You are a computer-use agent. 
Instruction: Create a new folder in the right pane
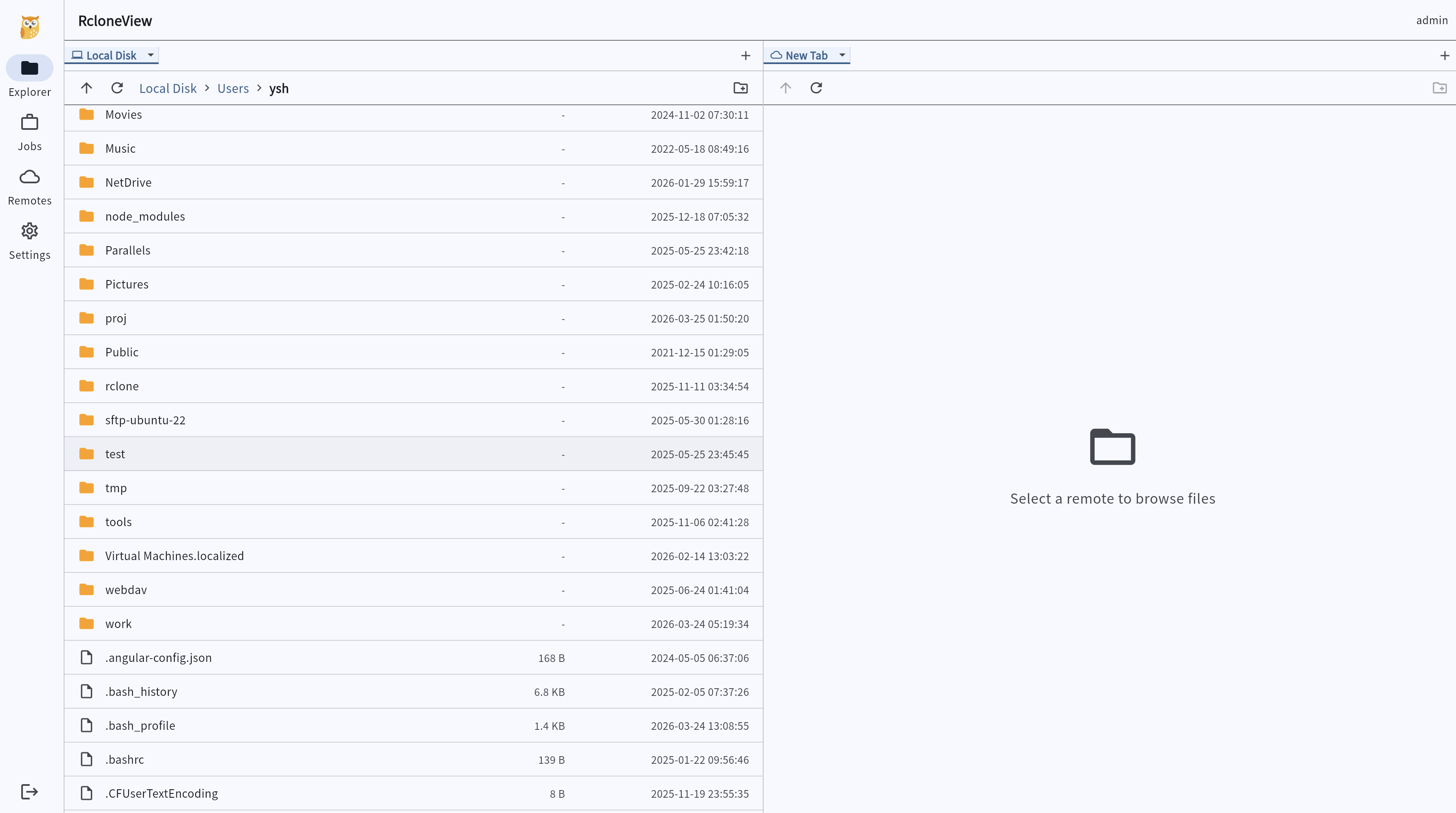point(1439,88)
